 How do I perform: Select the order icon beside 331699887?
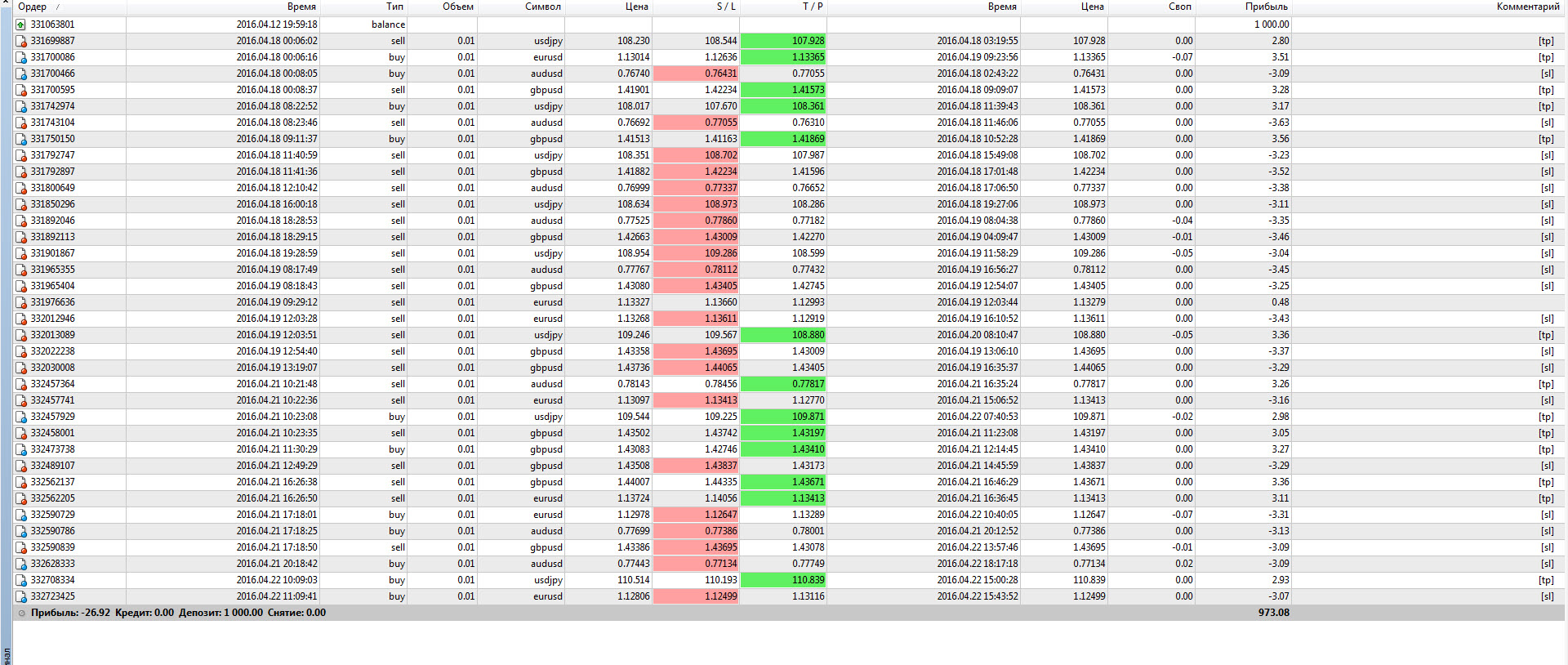(x=21, y=41)
